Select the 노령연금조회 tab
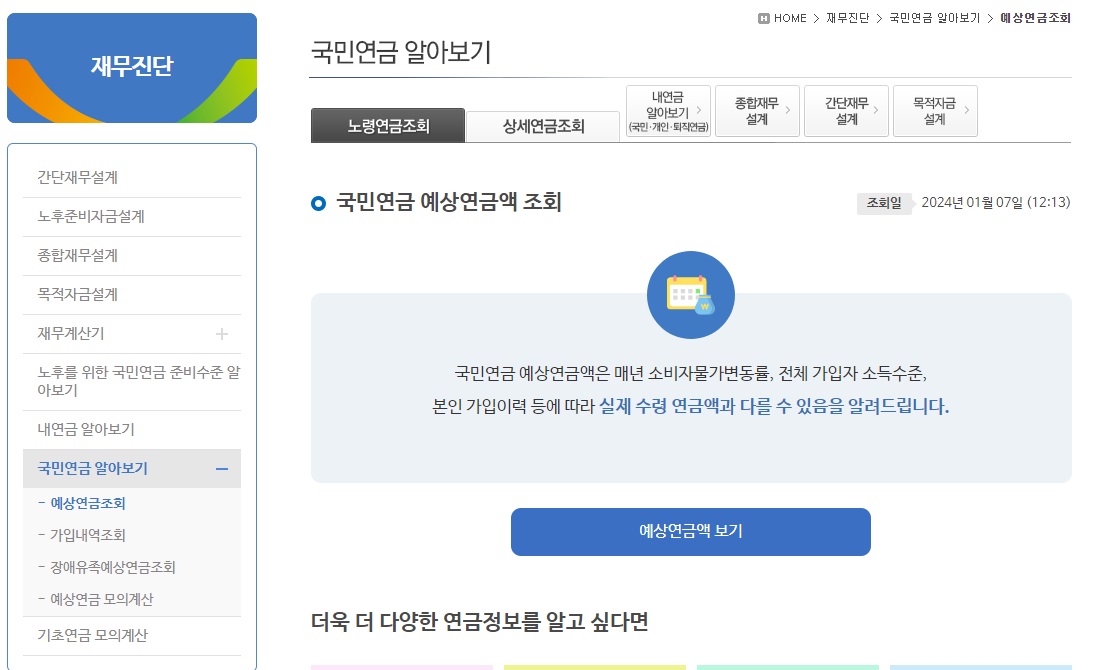This screenshot has height=670, width=1098. tap(388, 126)
